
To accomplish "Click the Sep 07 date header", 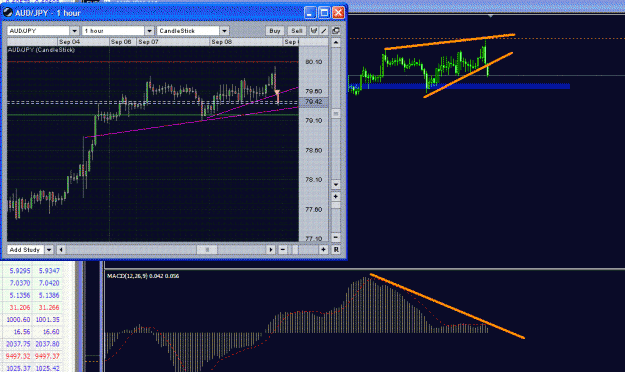I will [148, 42].
